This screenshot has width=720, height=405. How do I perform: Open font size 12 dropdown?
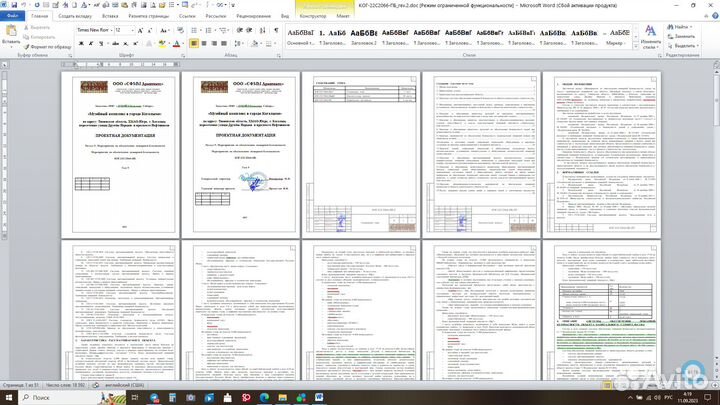click(132, 30)
